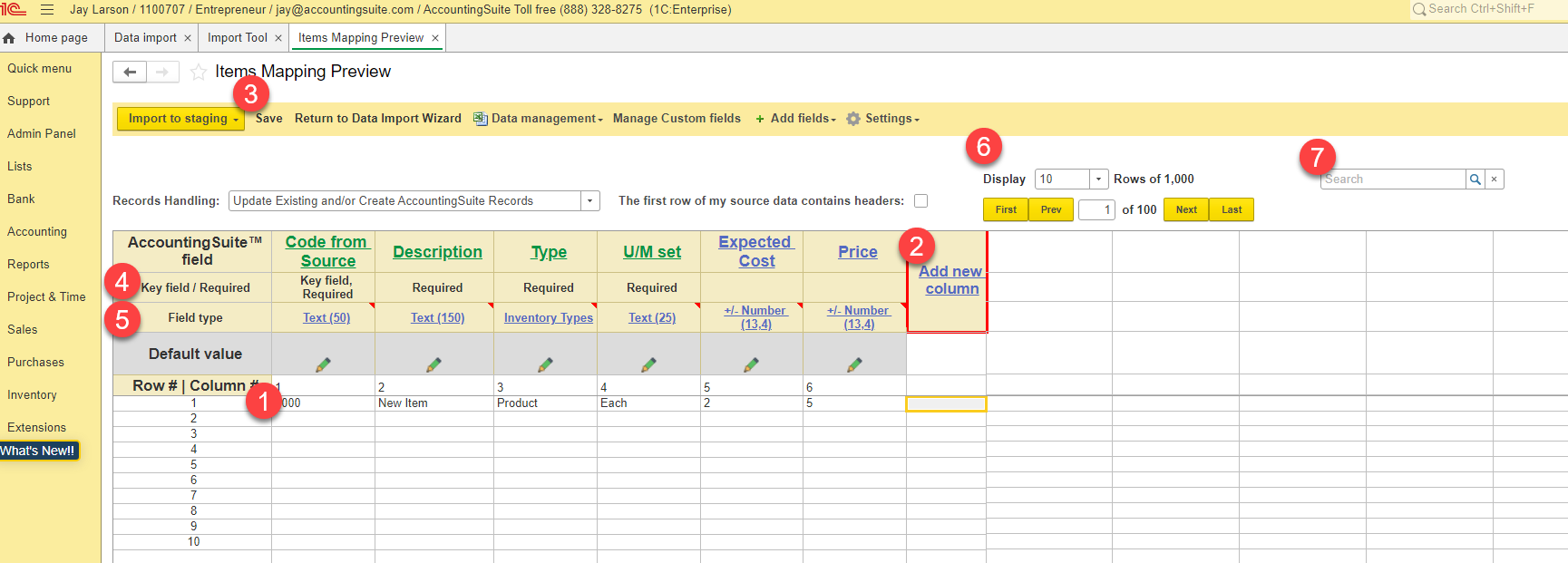This screenshot has width=1568, height=563.
Task: Edit default value pencil under Code from Source
Action: [323, 364]
